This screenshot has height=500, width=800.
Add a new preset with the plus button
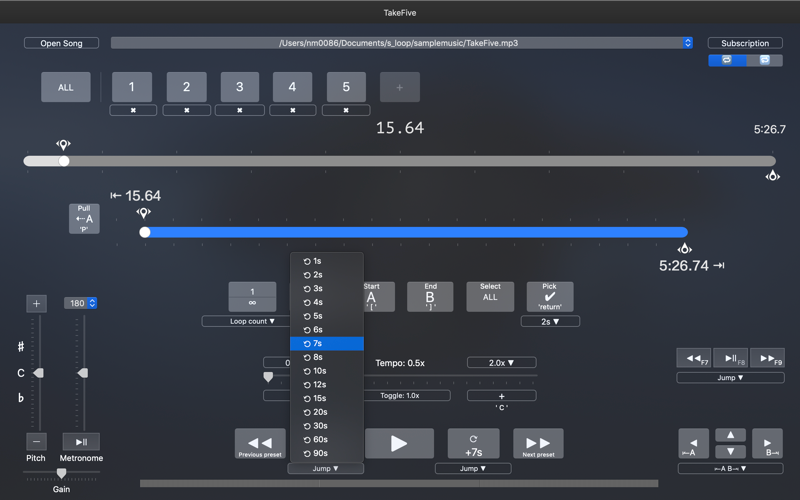[400, 87]
